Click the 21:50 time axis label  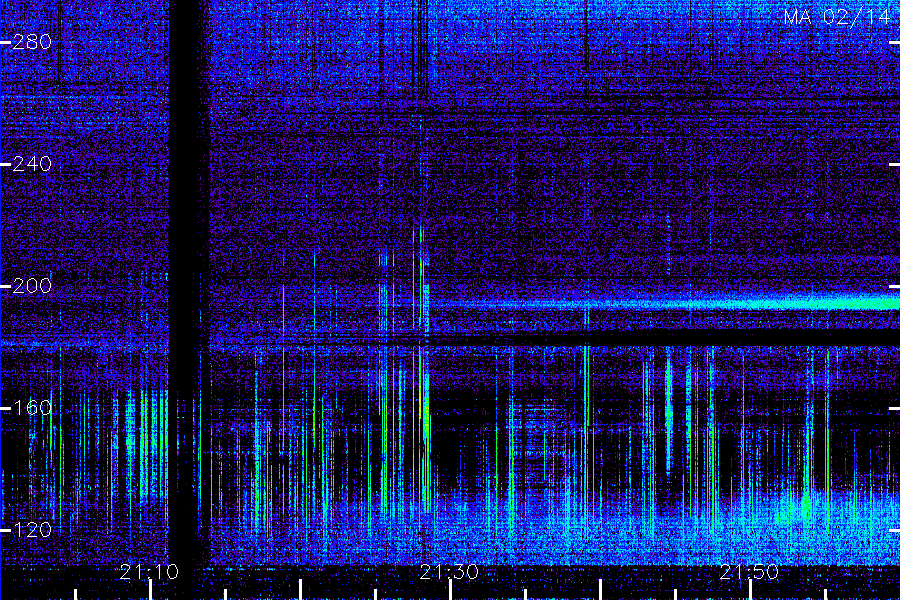pyautogui.click(x=750, y=572)
